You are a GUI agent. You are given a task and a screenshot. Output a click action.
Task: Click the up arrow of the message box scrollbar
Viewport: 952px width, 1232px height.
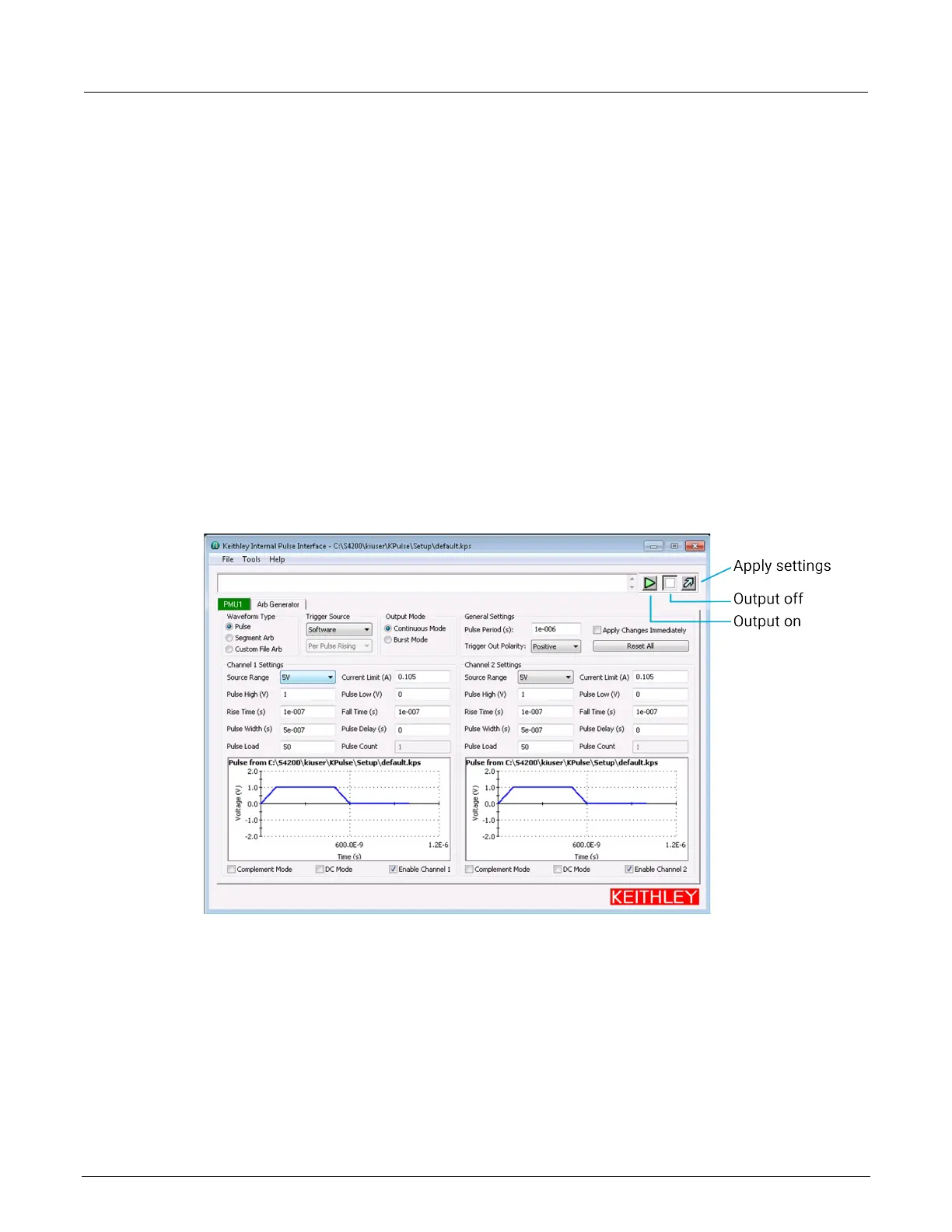pyautogui.click(x=632, y=579)
